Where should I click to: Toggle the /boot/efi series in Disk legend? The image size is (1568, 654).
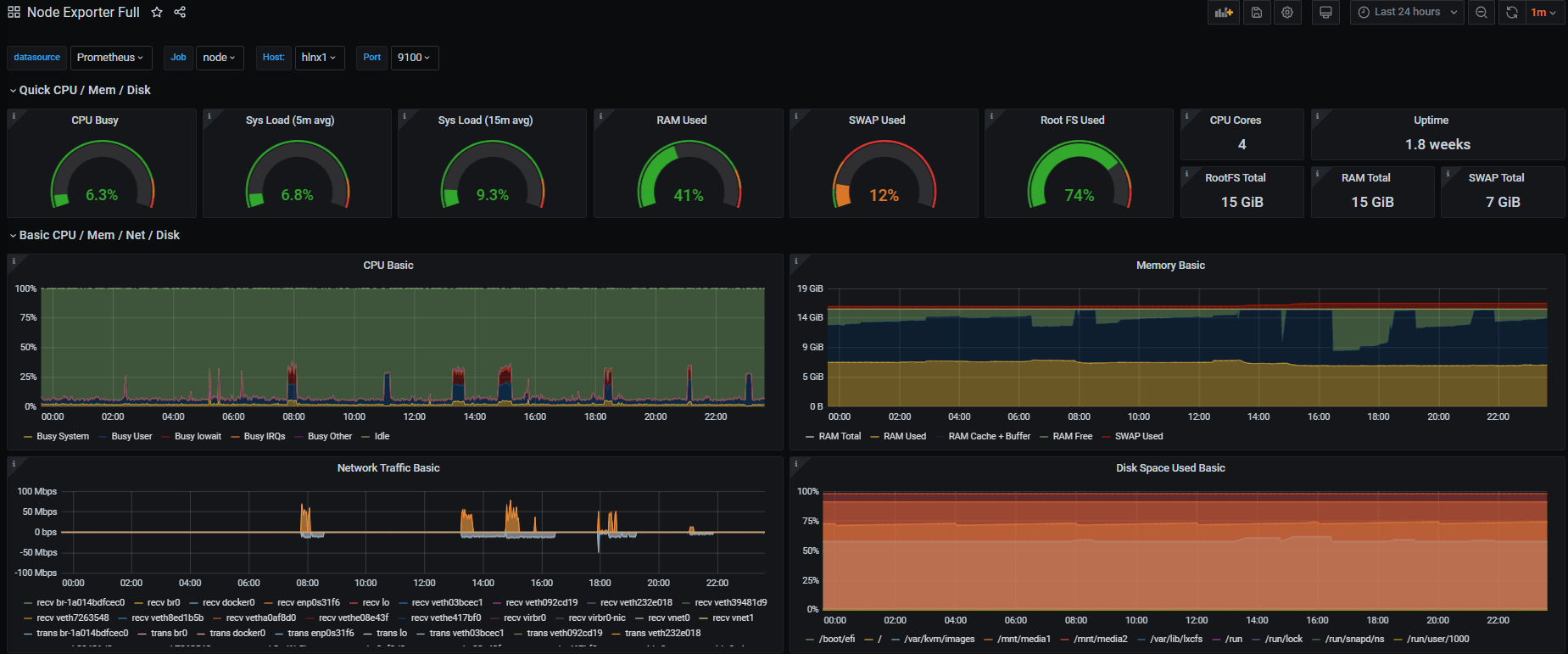(x=836, y=639)
